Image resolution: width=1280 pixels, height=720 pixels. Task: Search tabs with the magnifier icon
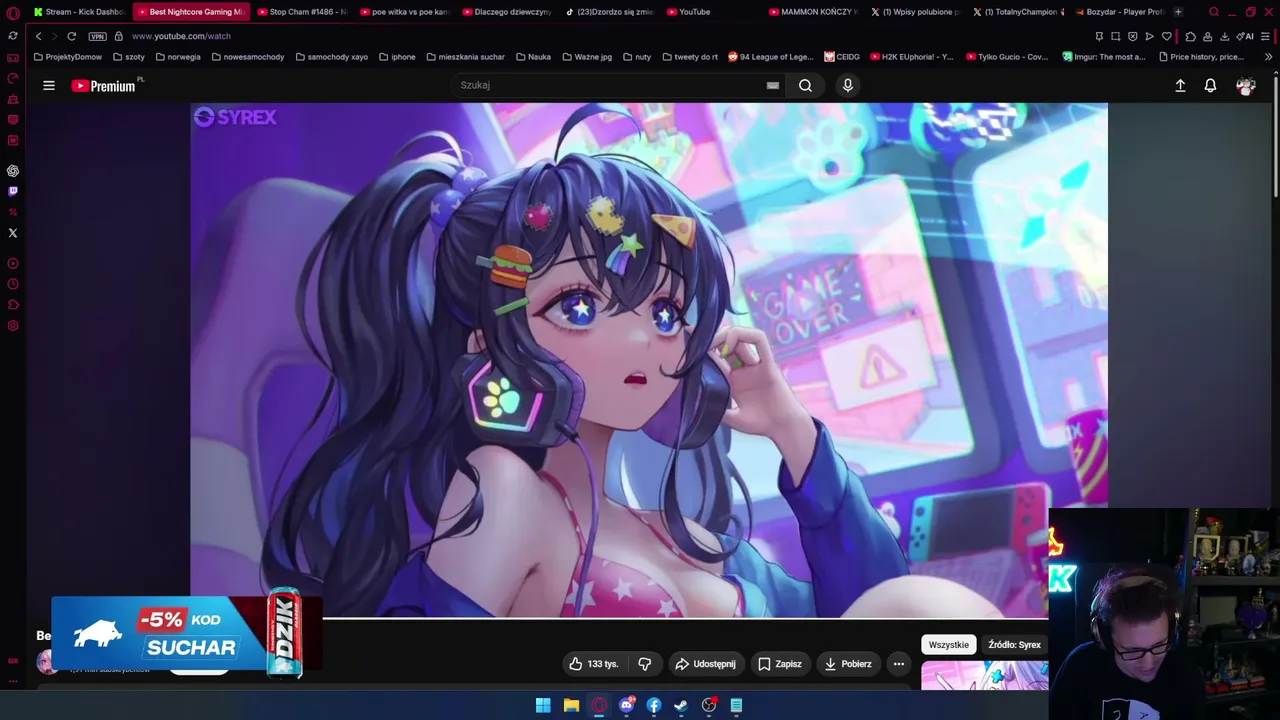(x=1213, y=12)
